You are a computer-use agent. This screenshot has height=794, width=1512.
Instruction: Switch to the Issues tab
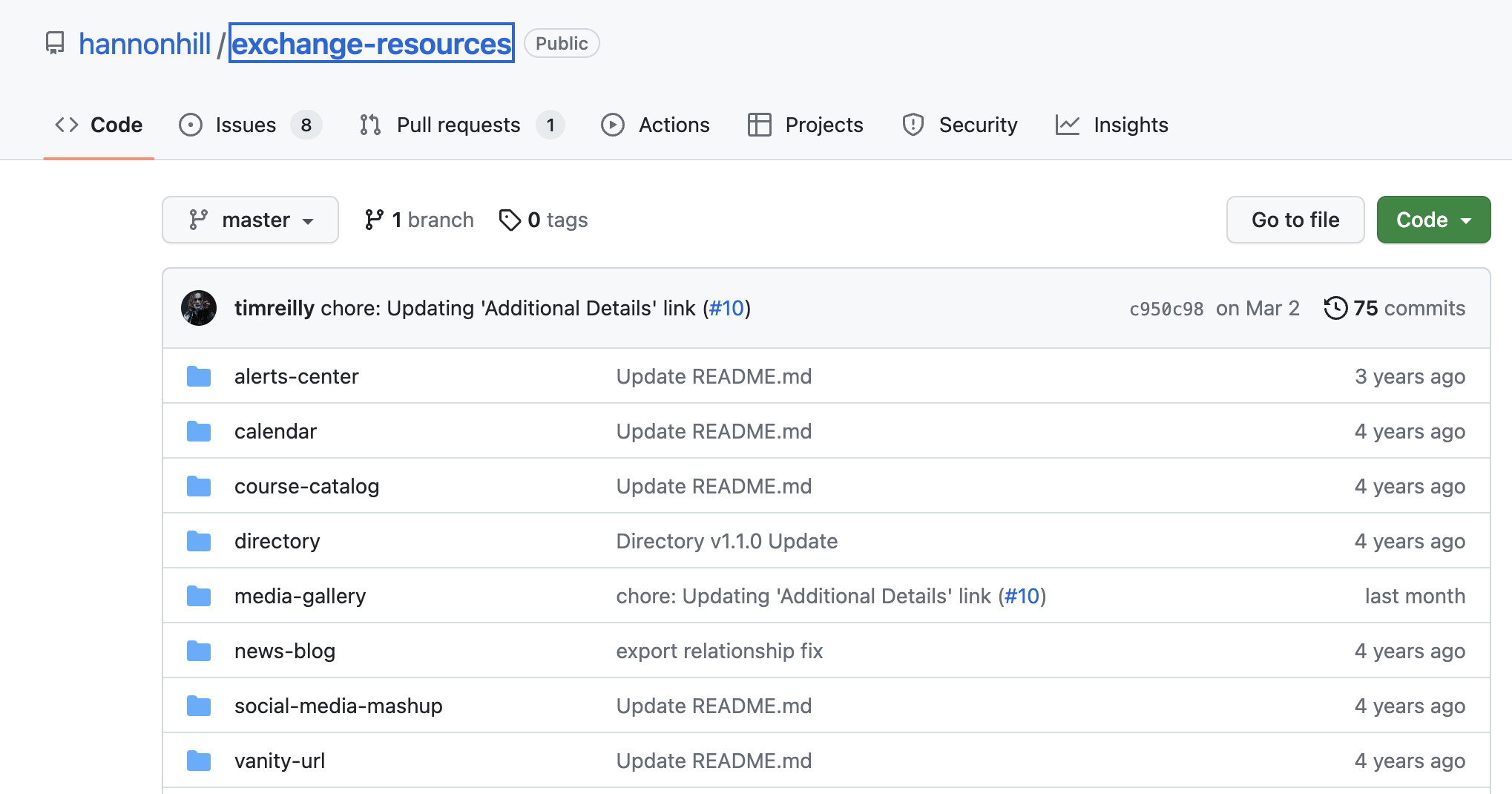250,125
